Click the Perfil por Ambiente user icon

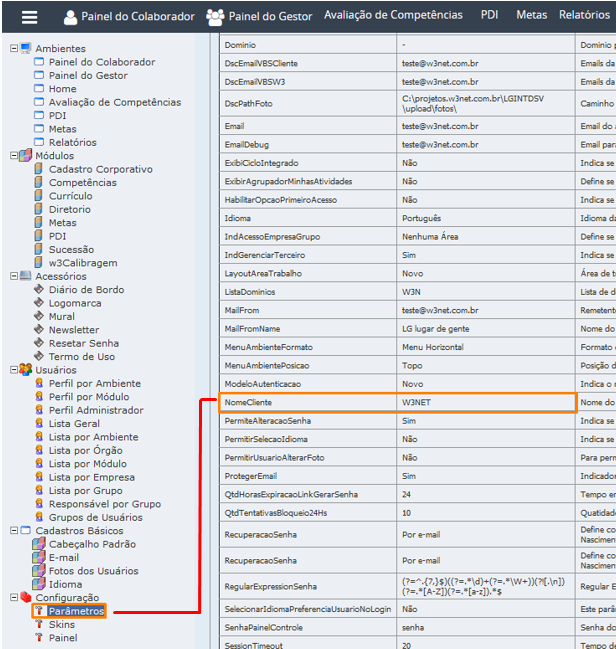coord(39,383)
